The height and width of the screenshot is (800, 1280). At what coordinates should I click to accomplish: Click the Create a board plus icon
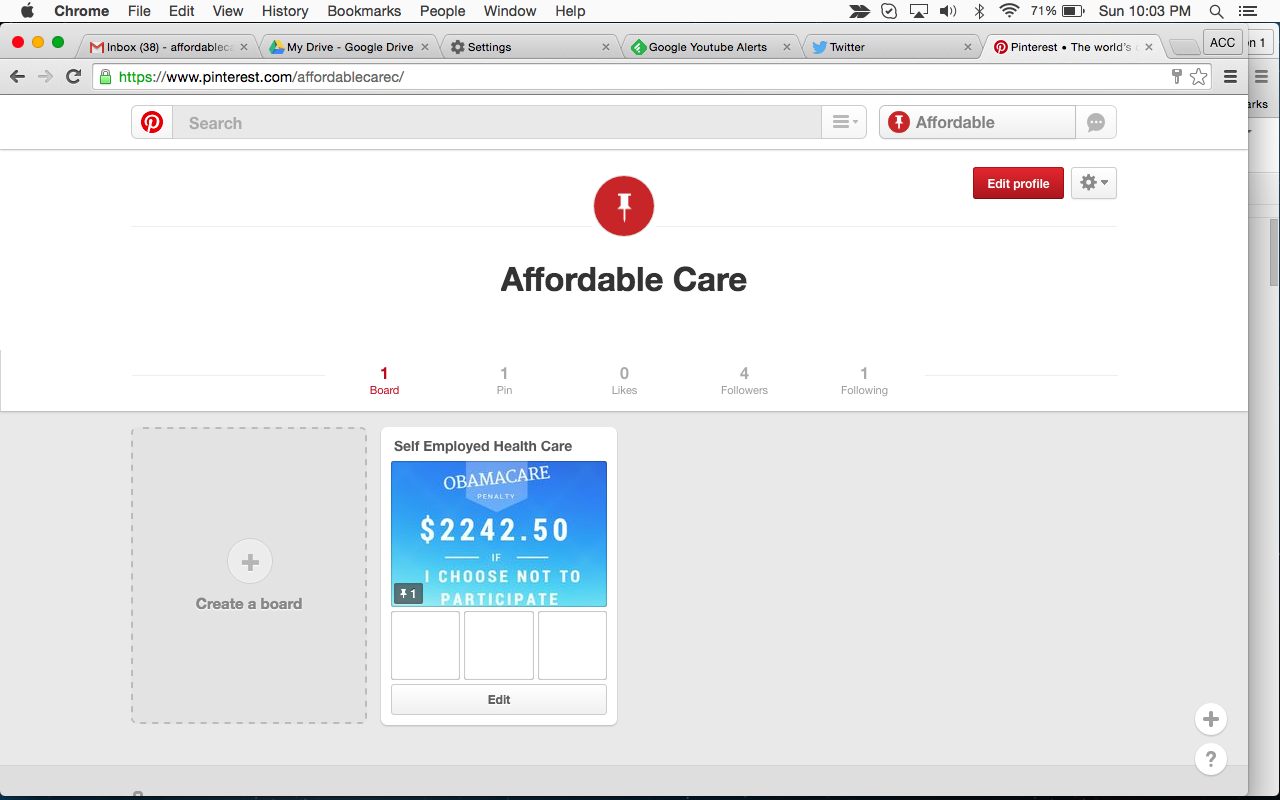[x=250, y=562]
